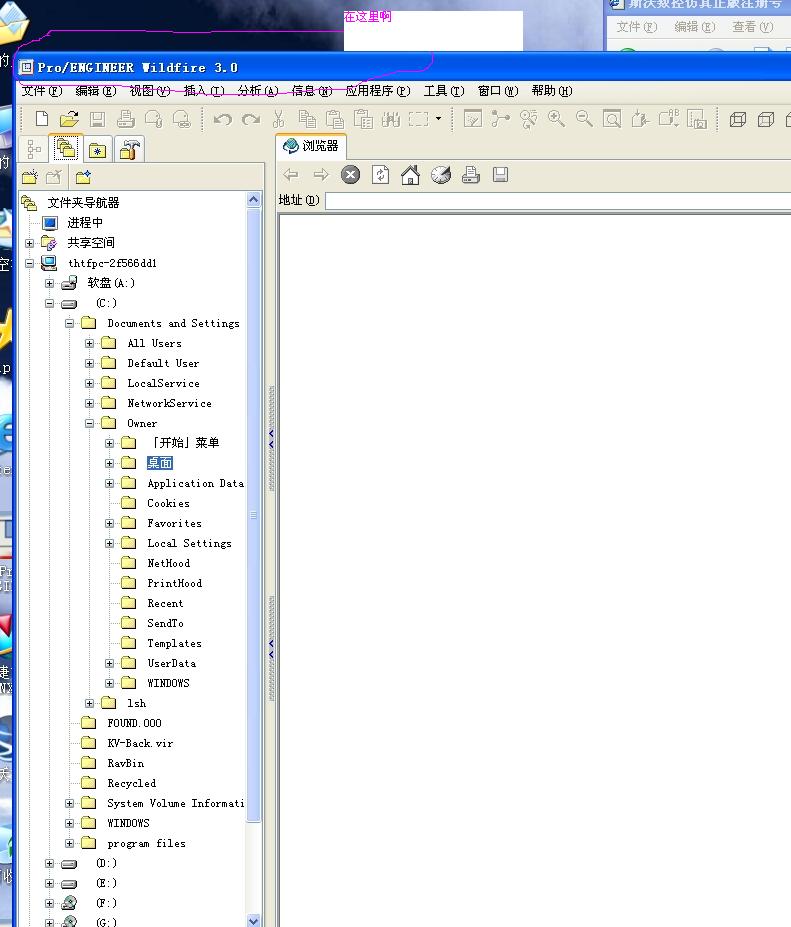Expand the 软盘 (A:) drive node
Screen dimensions: 791x927
coord(49,284)
